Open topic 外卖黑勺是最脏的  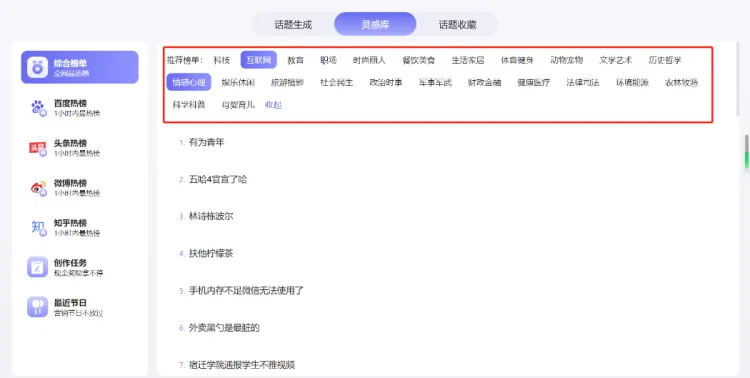coord(224,328)
